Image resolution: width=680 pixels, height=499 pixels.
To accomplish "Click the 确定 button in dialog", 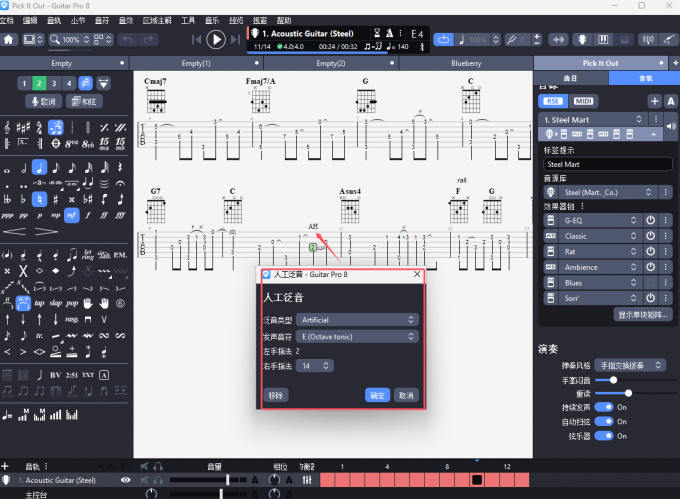I will (377, 395).
